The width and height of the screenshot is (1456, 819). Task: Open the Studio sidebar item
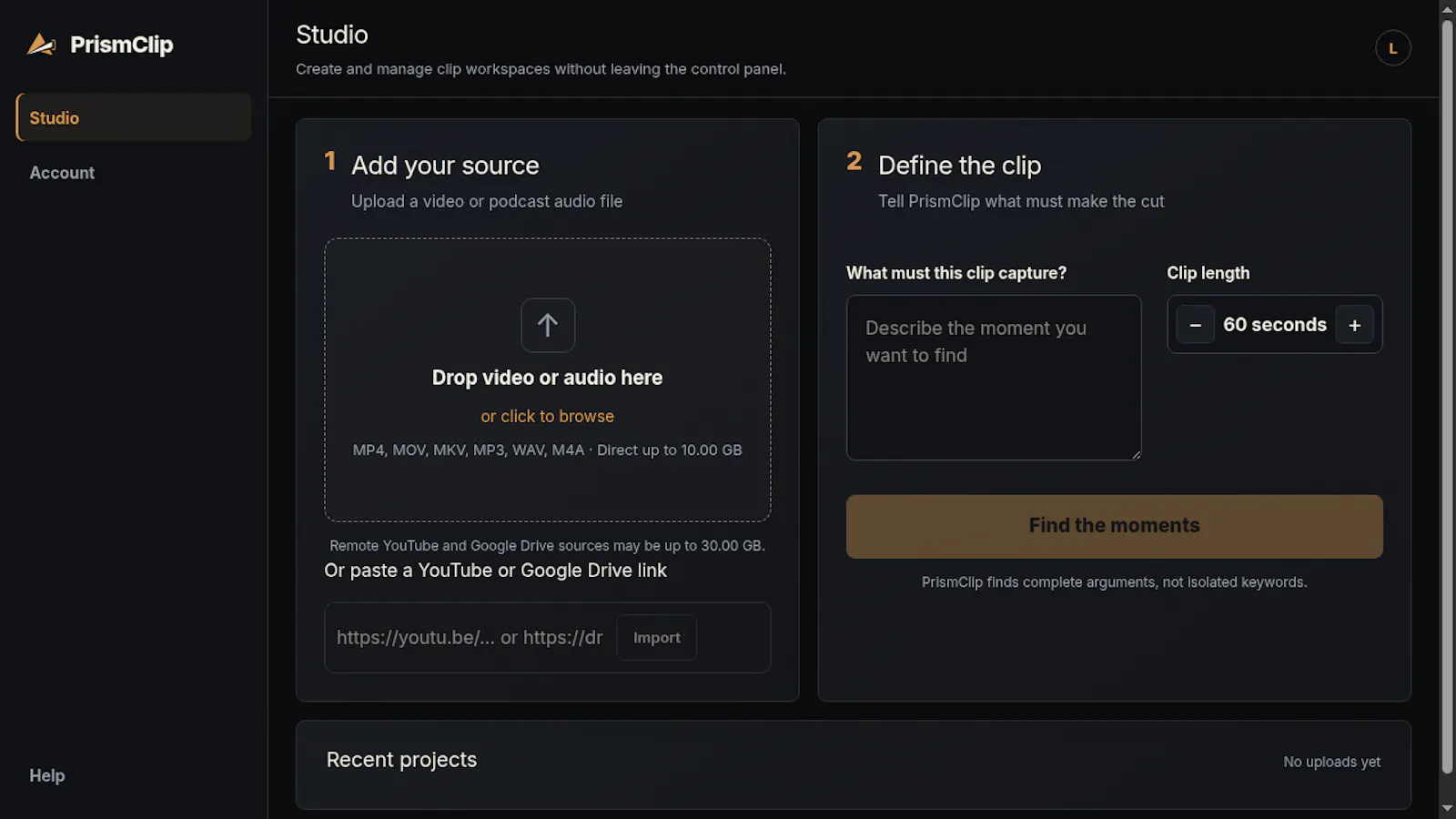[134, 117]
